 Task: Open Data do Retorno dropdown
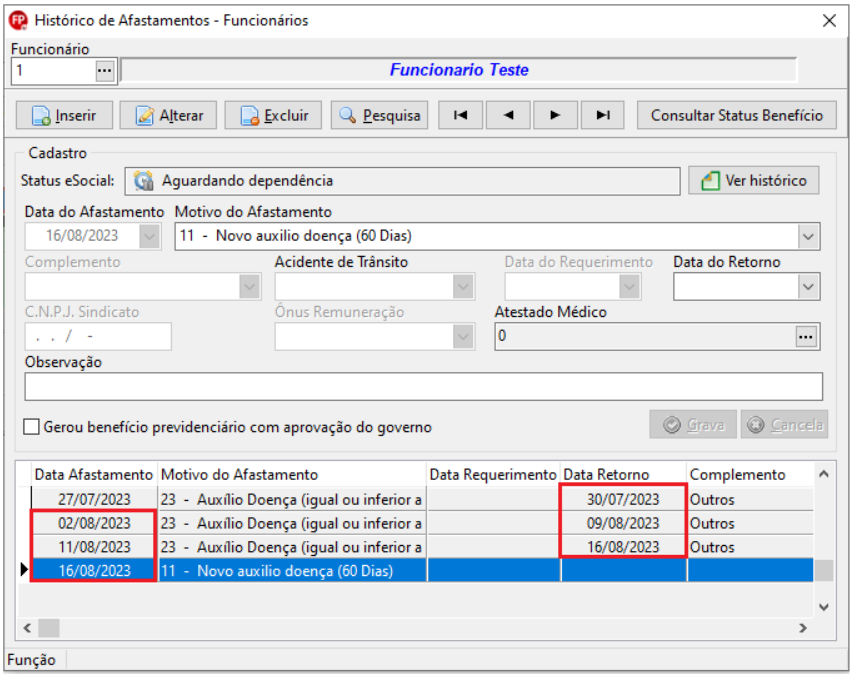[808, 287]
